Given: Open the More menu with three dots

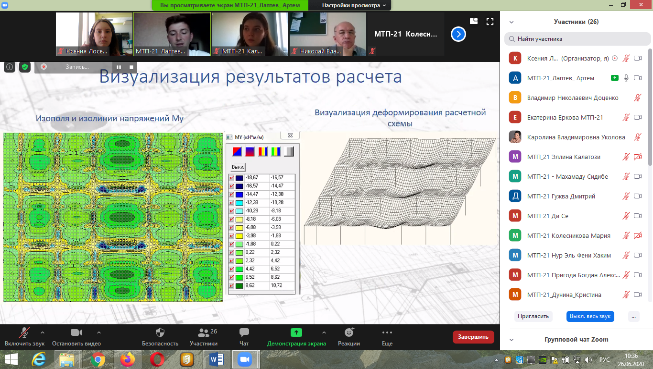Looking at the screenshot, I should pyautogui.click(x=387, y=337).
